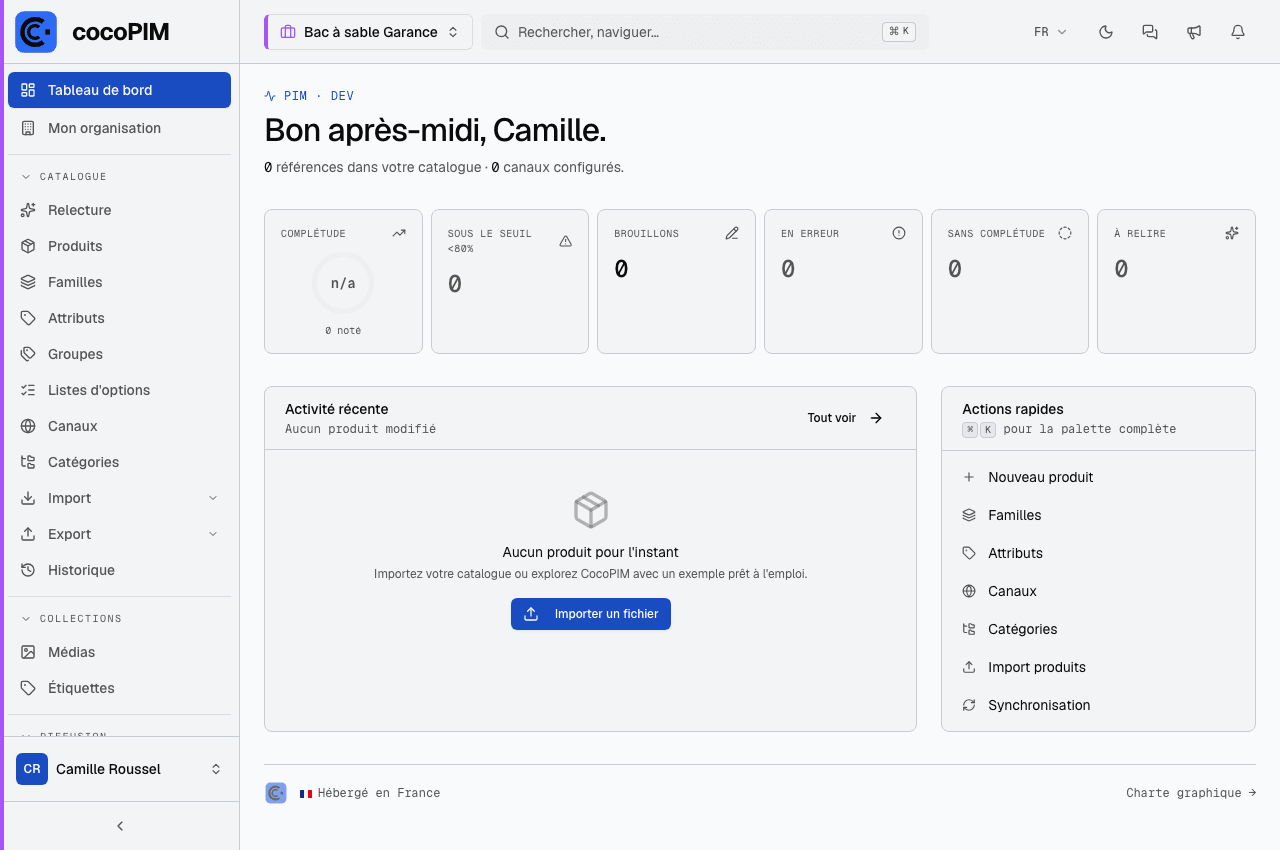
Task: Open Produits in the sidebar
Action: pyautogui.click(x=119, y=246)
